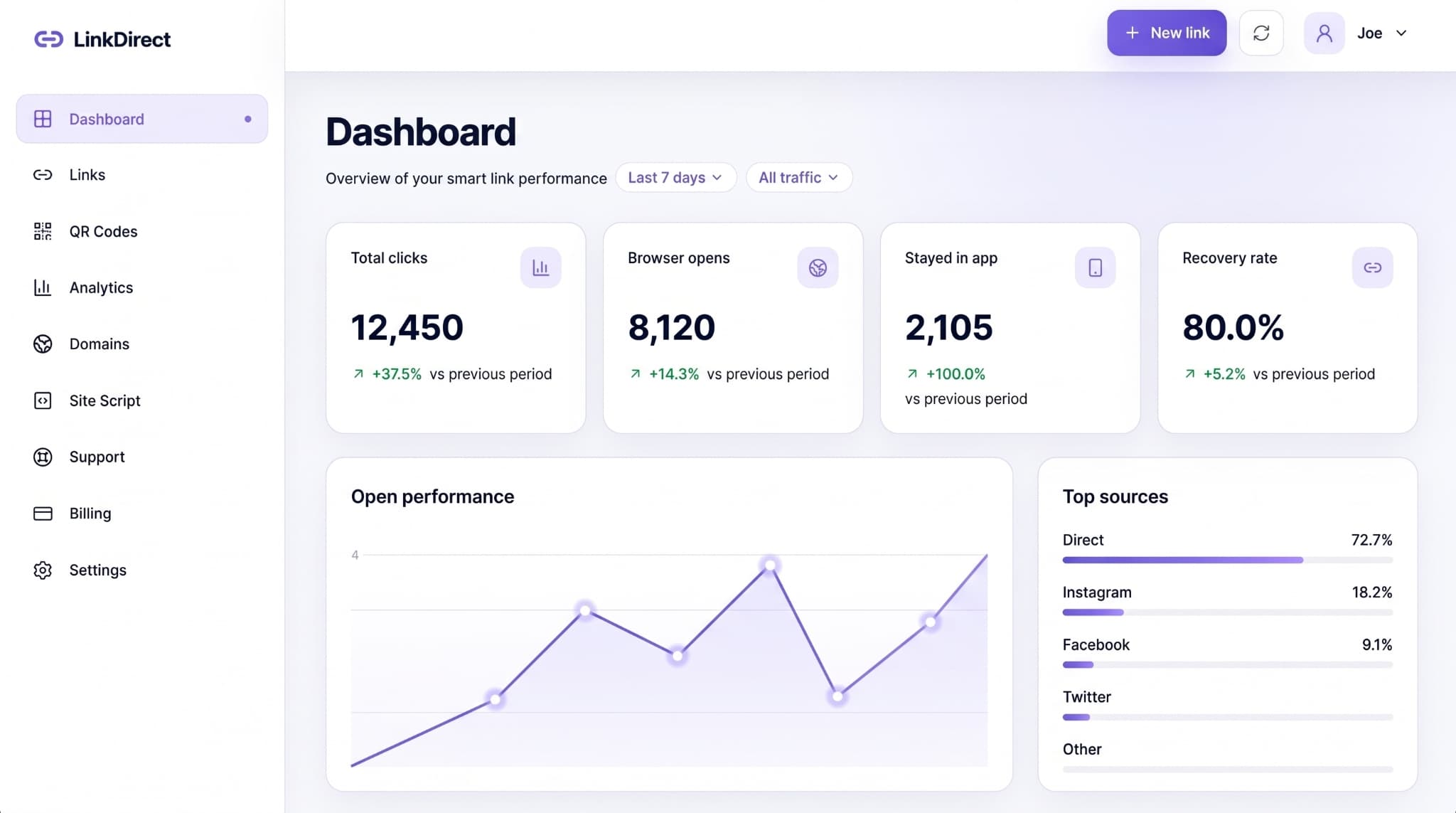Screen dimensions: 1456x813
Task: Open the Last 7 days dropdown
Action: tap(675, 177)
